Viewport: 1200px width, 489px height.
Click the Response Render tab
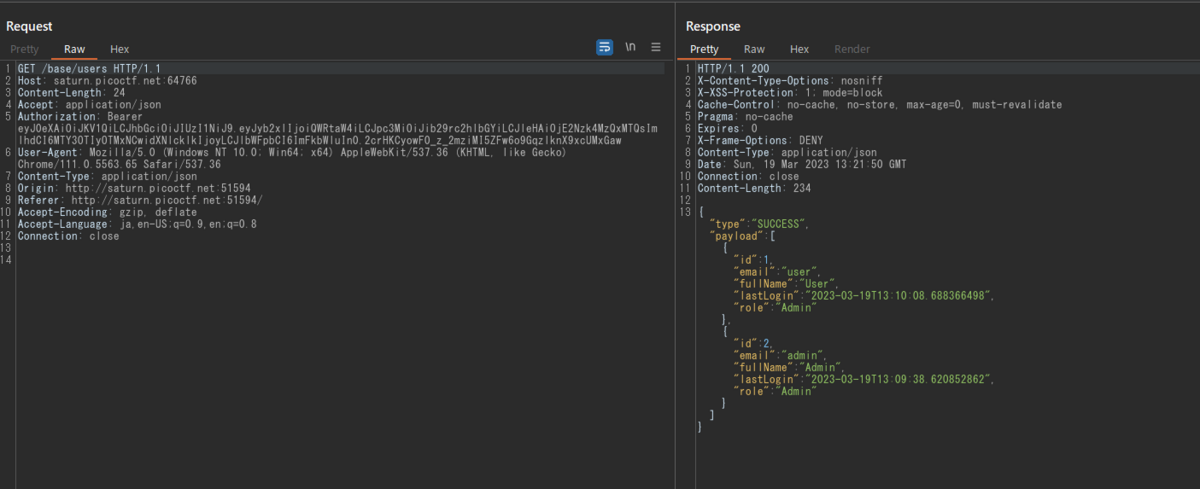point(852,49)
